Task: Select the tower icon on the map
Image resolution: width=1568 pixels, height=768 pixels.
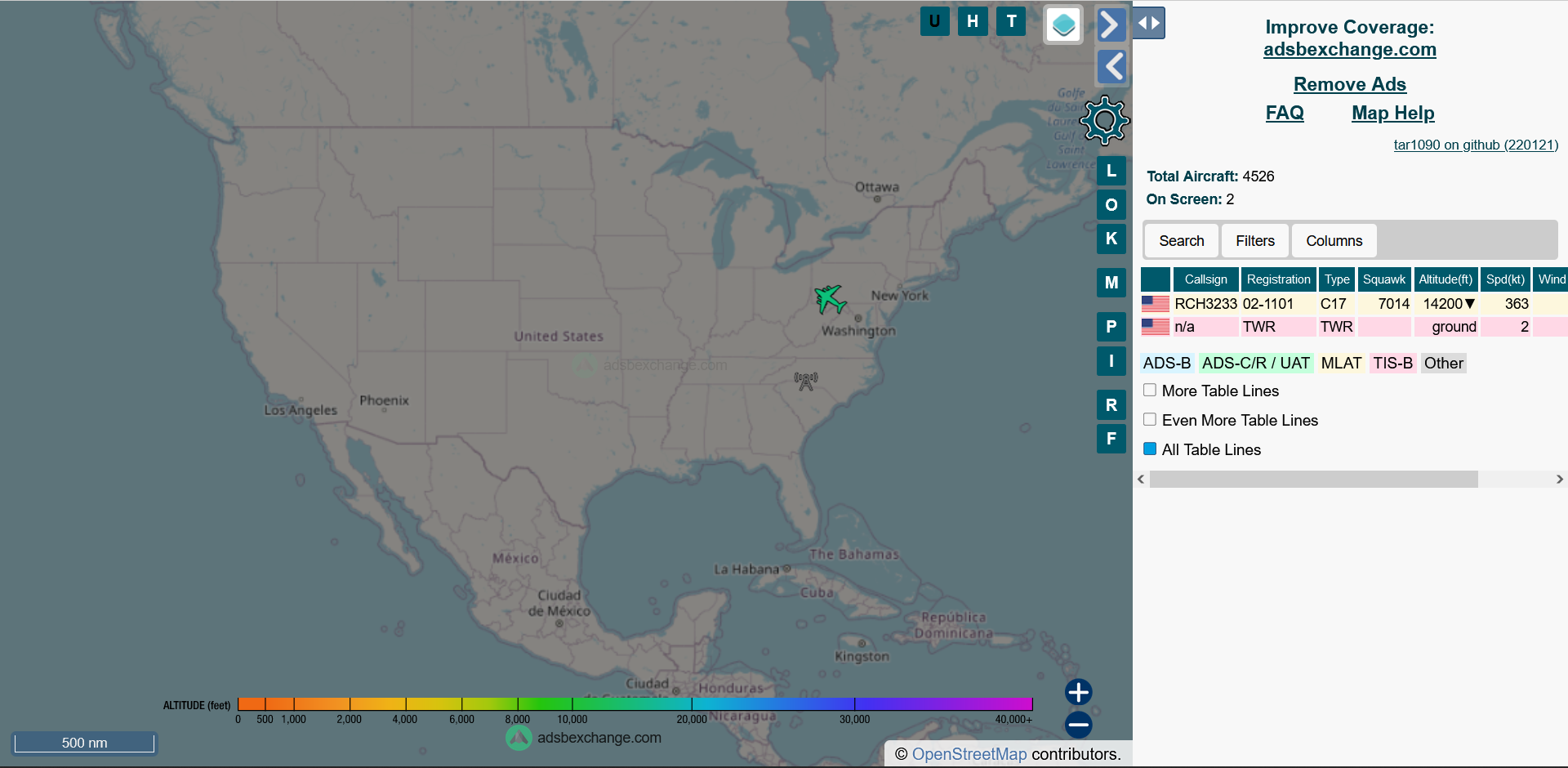Action: pyautogui.click(x=806, y=381)
